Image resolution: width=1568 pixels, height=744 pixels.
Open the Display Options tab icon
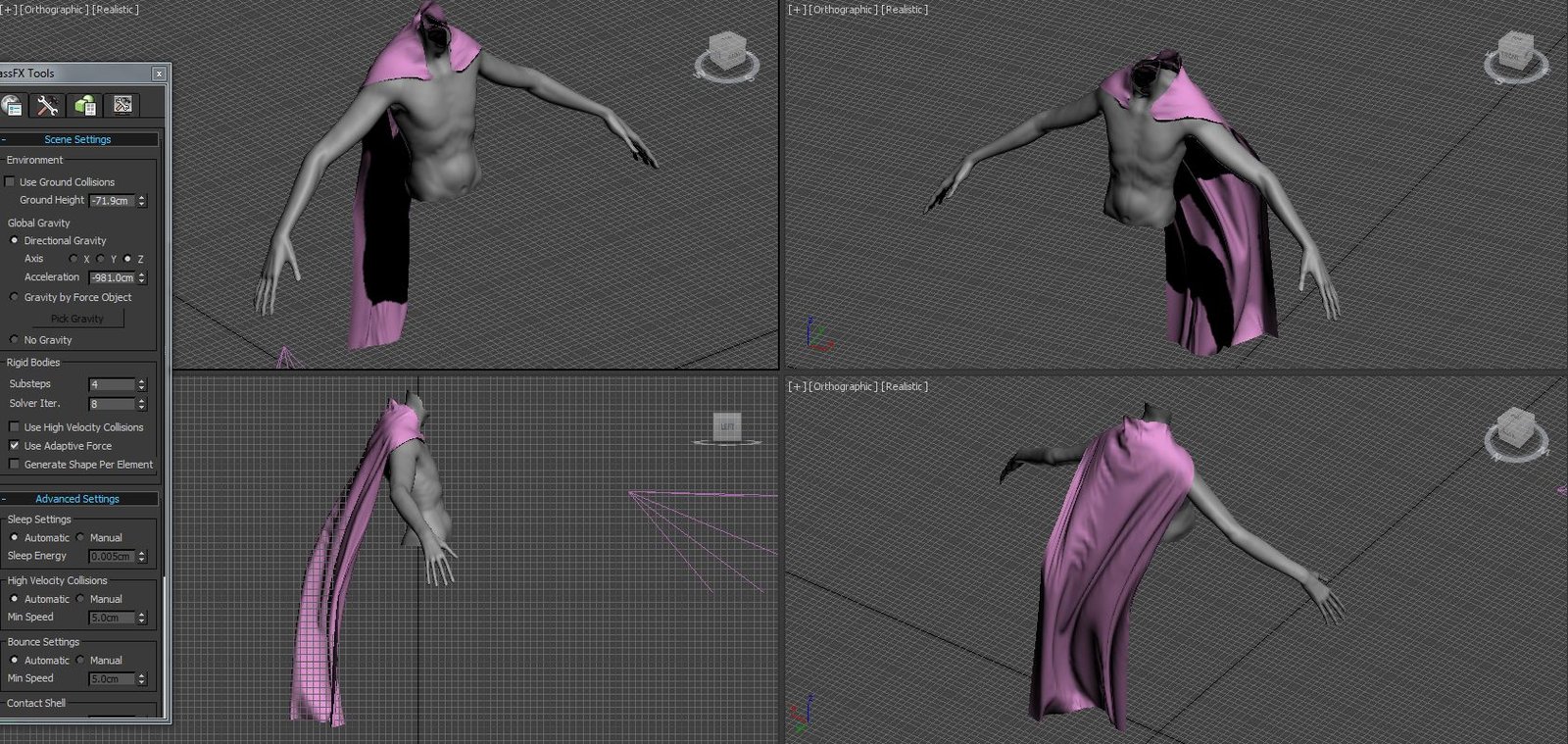122,105
